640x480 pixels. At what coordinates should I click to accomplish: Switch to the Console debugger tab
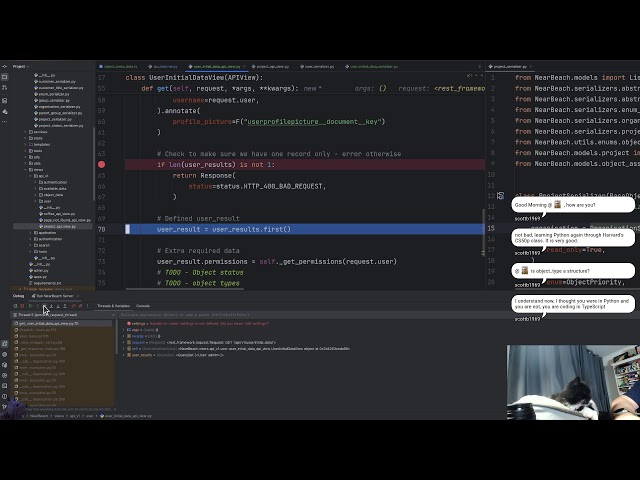[x=143, y=306]
